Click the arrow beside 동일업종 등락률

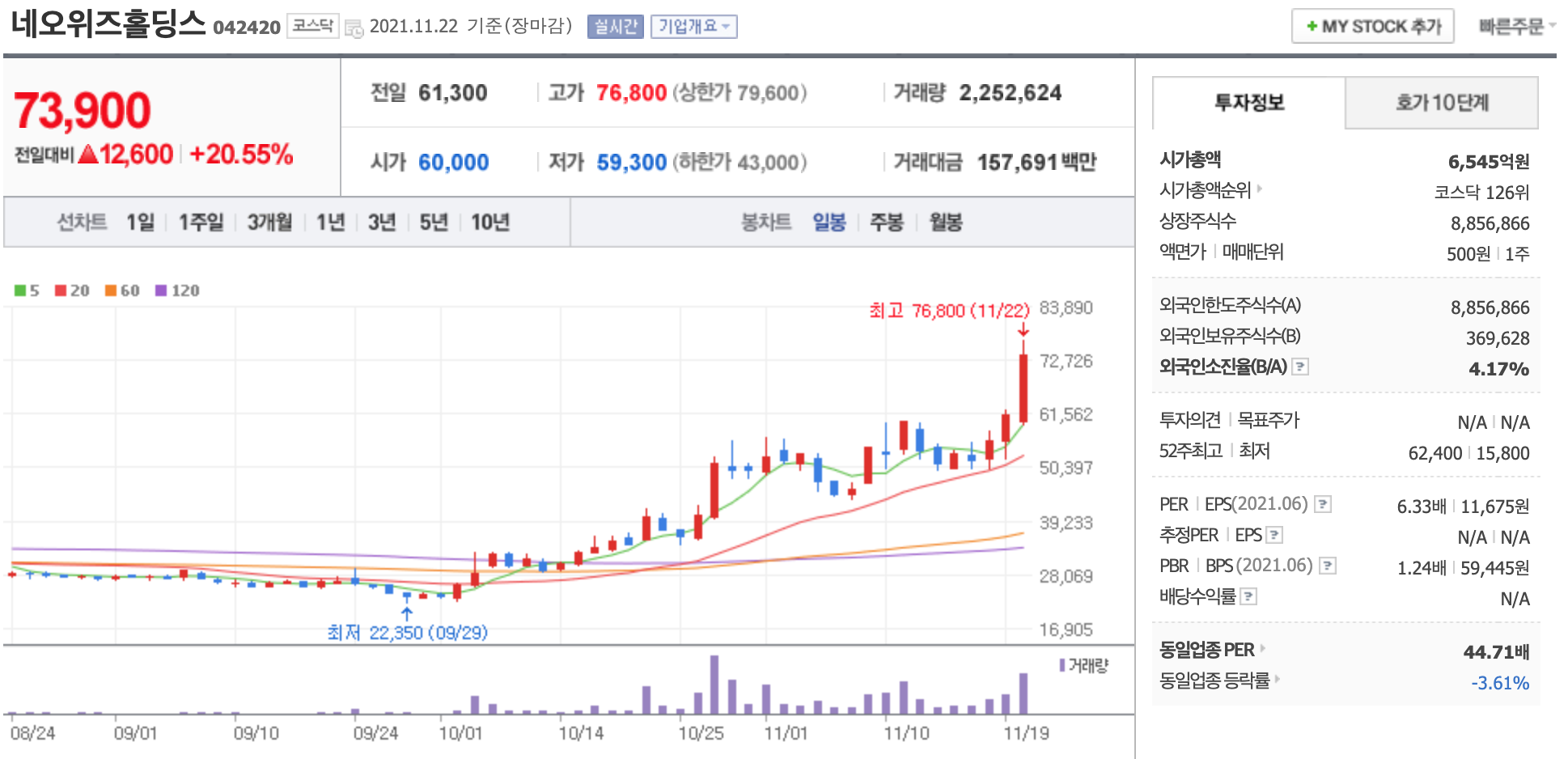click(1278, 679)
